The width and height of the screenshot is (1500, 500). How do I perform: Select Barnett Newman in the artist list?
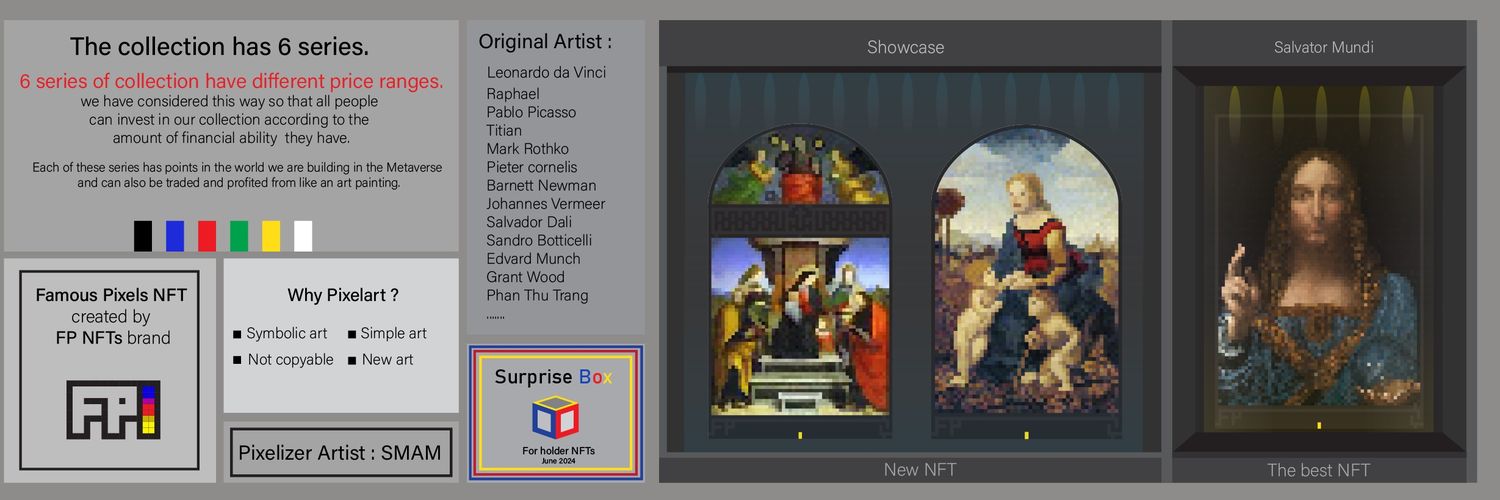pyautogui.click(x=541, y=185)
